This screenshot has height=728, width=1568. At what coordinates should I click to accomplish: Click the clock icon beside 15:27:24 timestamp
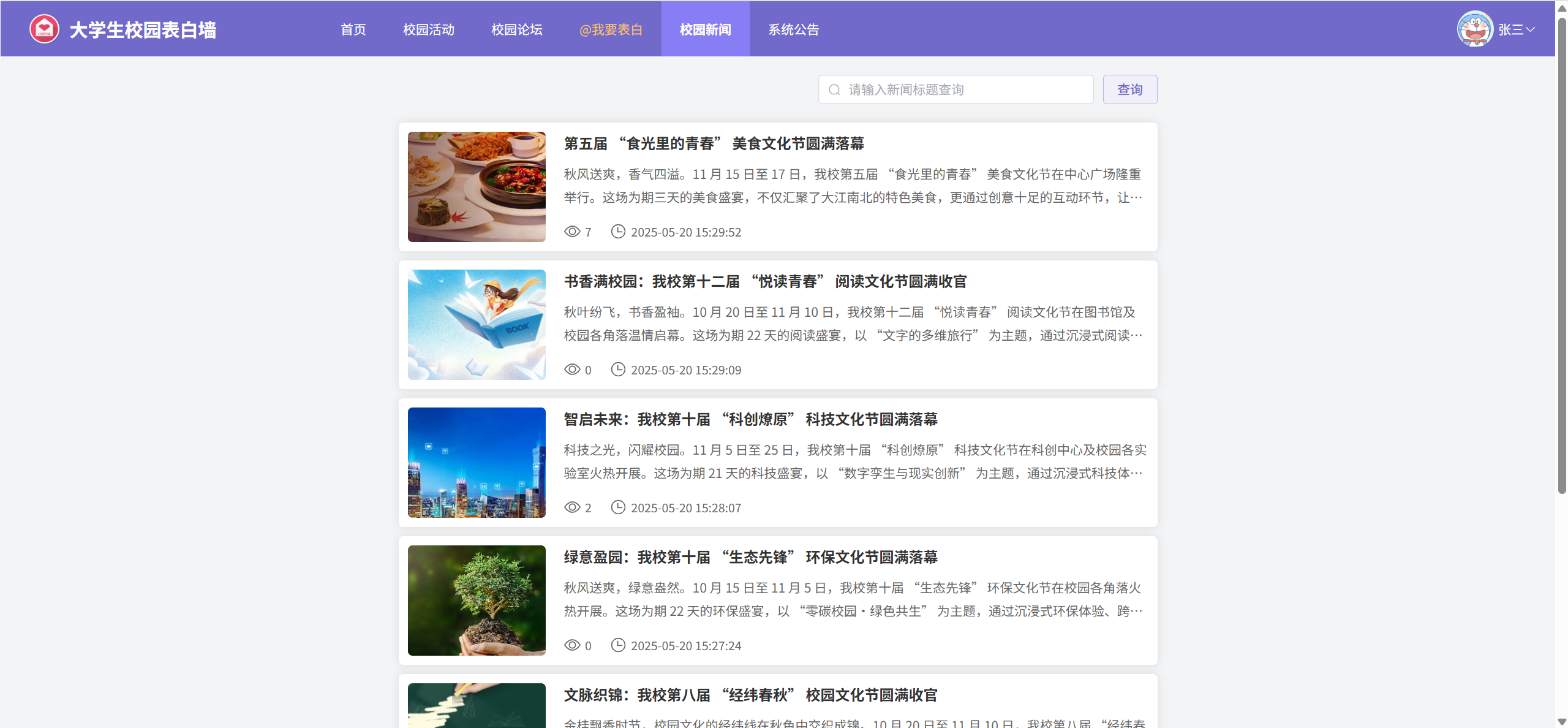point(618,645)
